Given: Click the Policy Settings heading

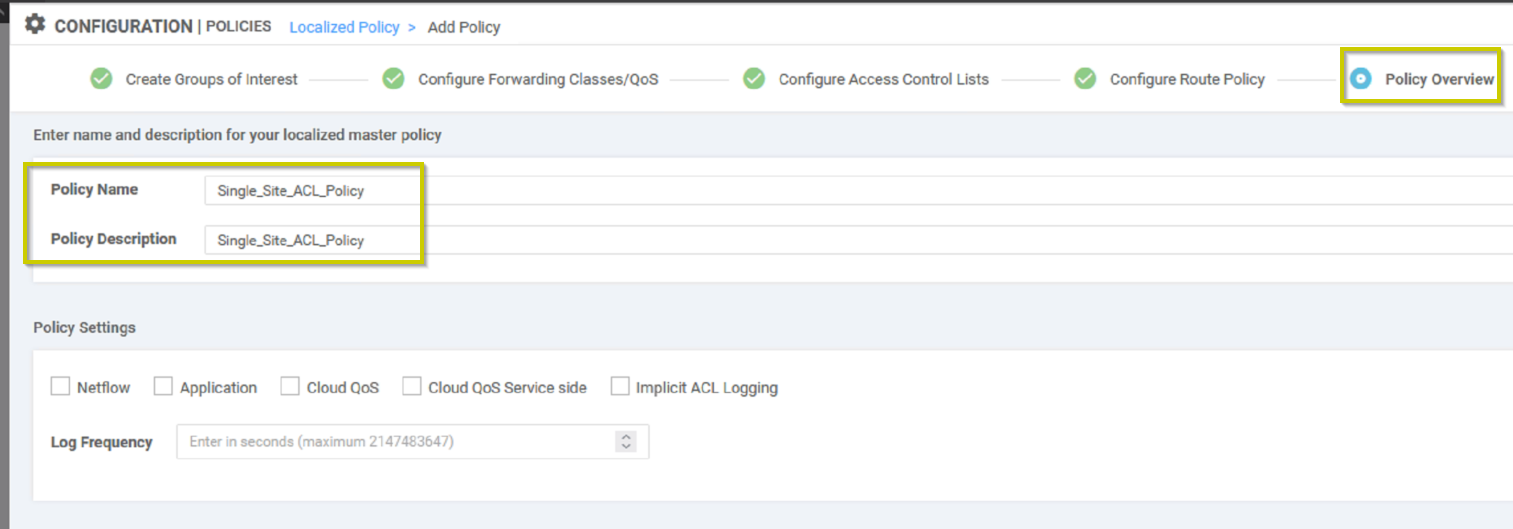Looking at the screenshot, I should [84, 327].
